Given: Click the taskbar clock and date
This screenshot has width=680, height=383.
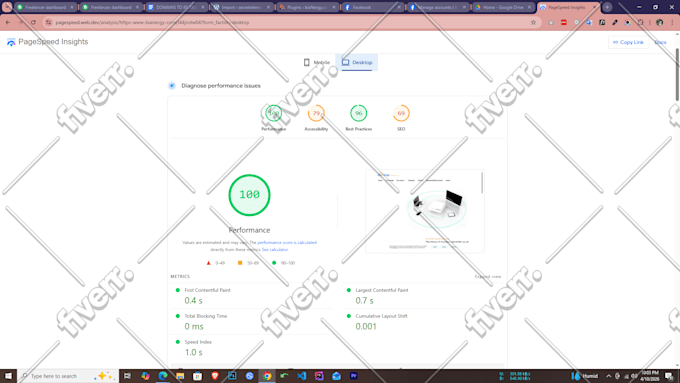Looking at the screenshot, I should [650, 376].
